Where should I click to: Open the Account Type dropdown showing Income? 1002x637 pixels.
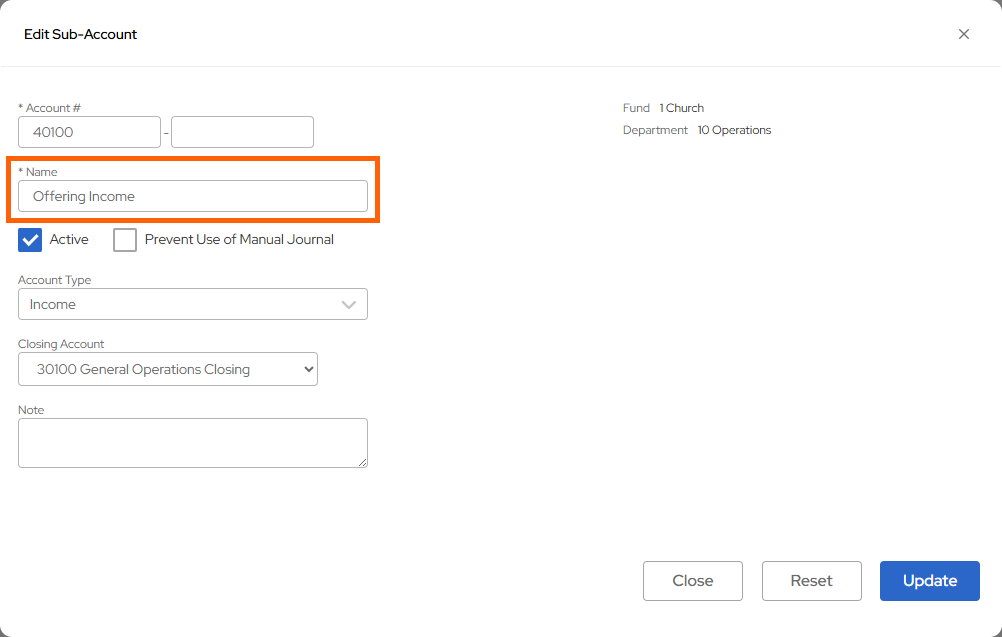192,304
